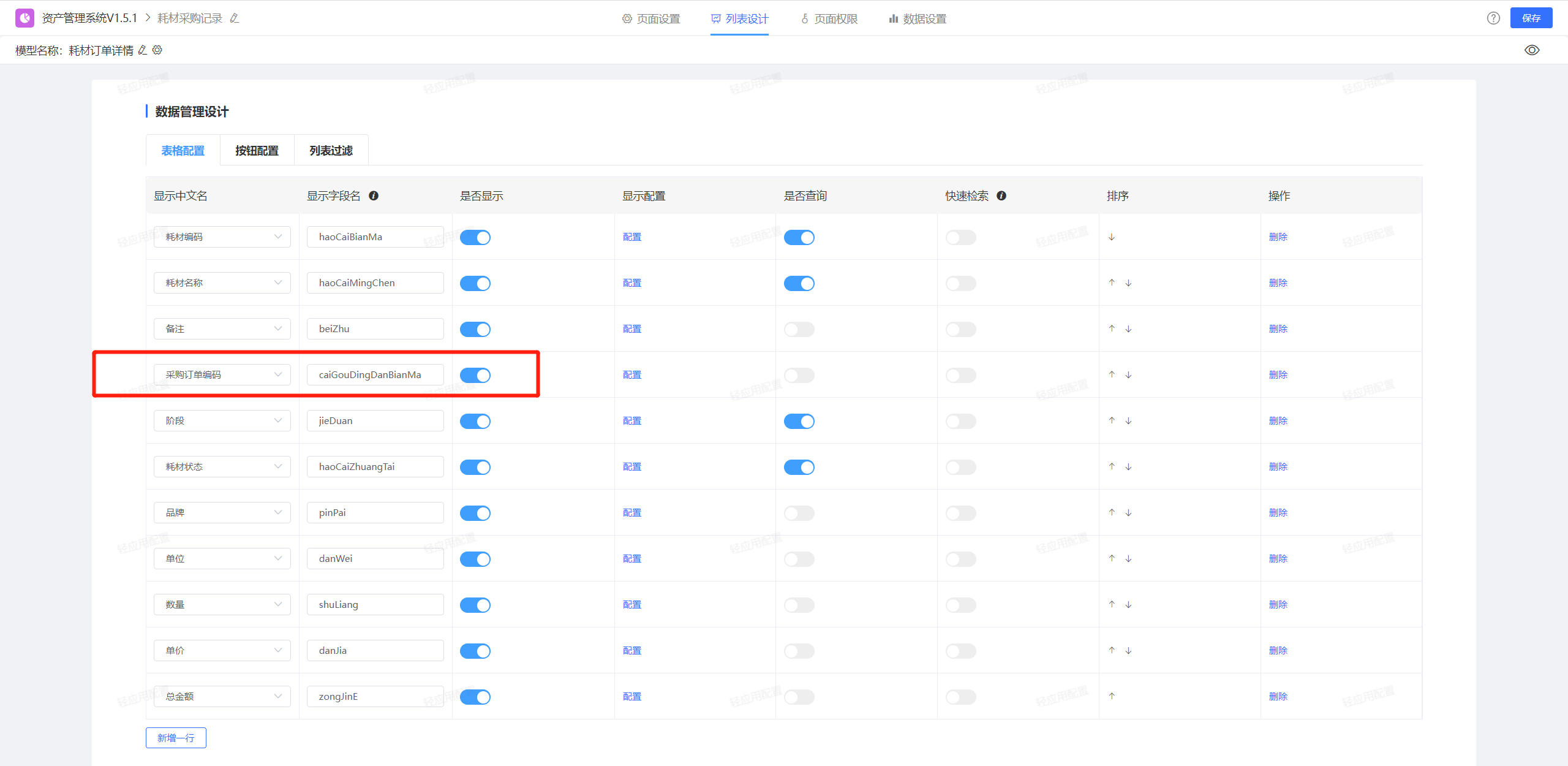Open 页面设置 via its gear icon
The image size is (1568, 766).
click(626, 18)
